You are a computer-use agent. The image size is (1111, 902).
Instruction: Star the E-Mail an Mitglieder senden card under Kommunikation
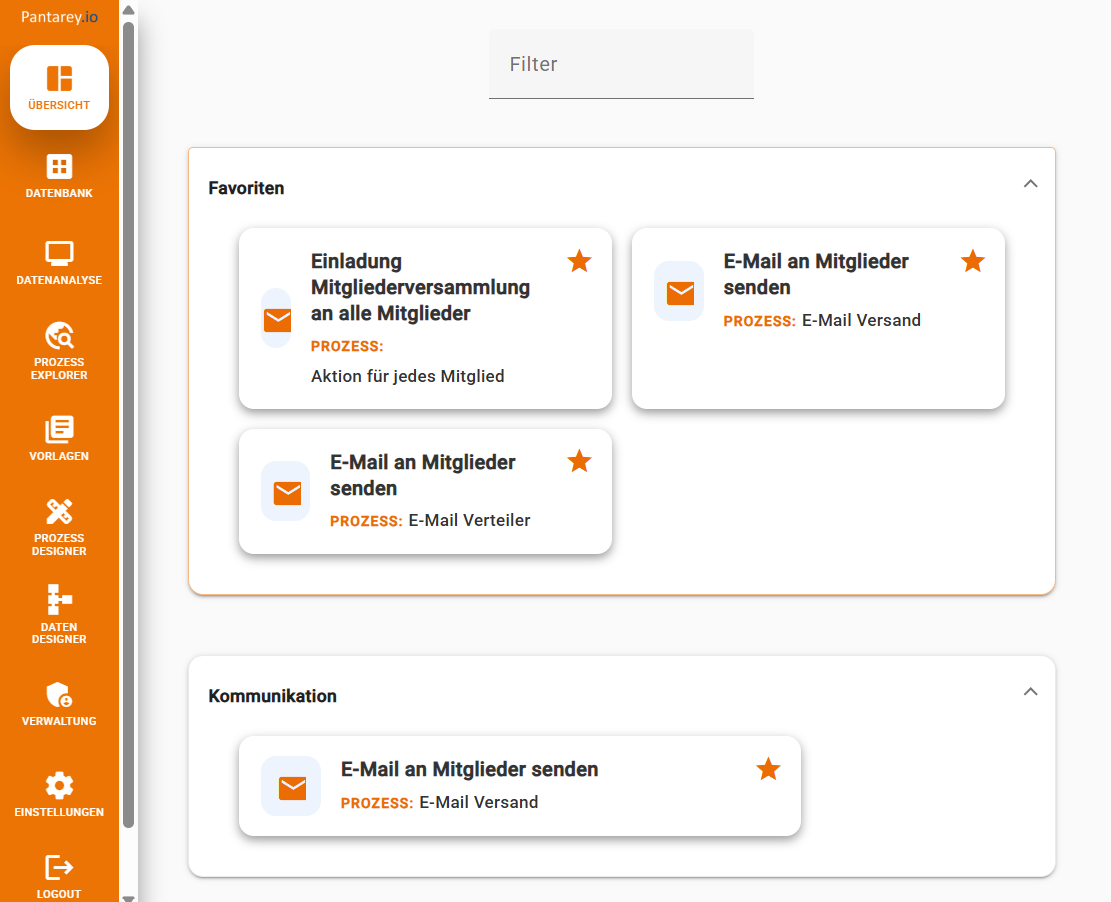pyautogui.click(x=768, y=770)
